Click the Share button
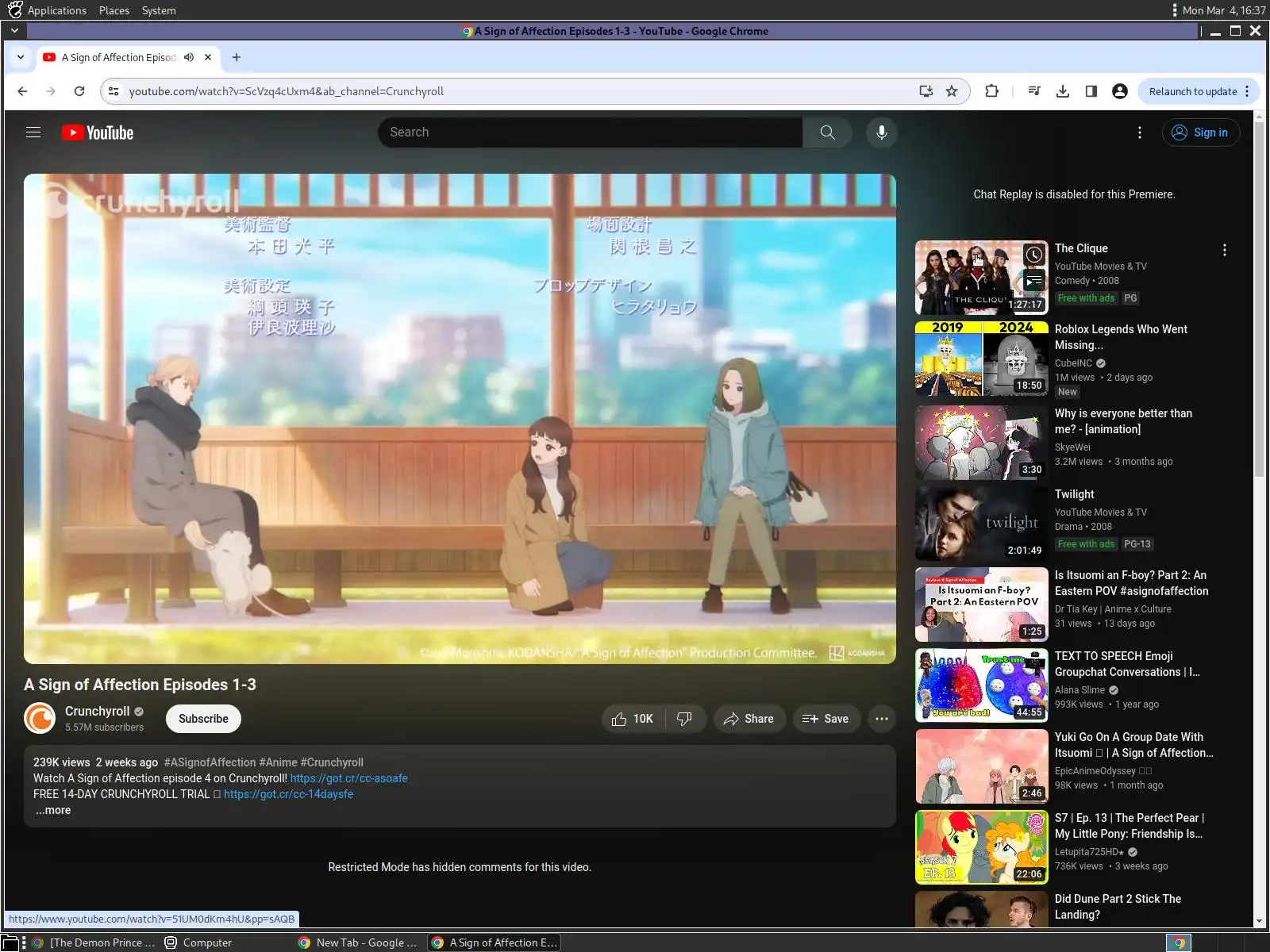The image size is (1270, 952). tap(749, 719)
